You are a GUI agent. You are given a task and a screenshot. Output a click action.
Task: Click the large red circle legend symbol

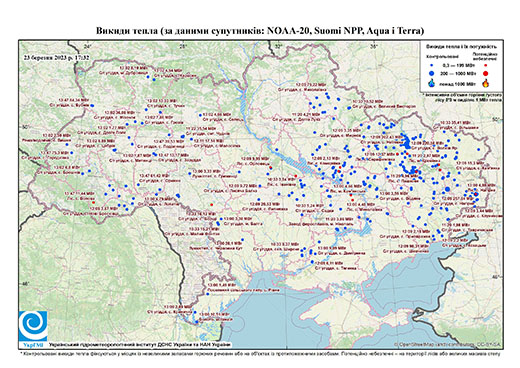(x=485, y=73)
